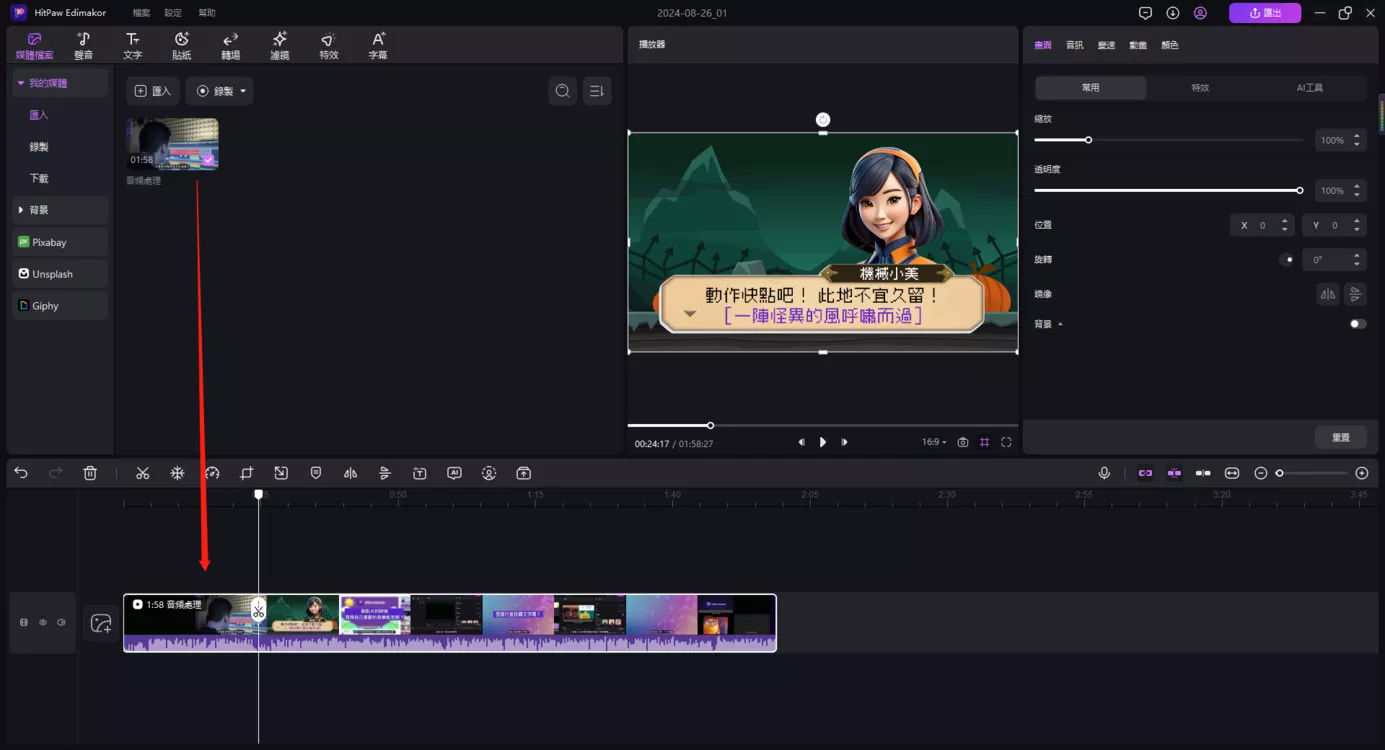Add cover image on the track
1385x750 pixels.
click(x=101, y=624)
